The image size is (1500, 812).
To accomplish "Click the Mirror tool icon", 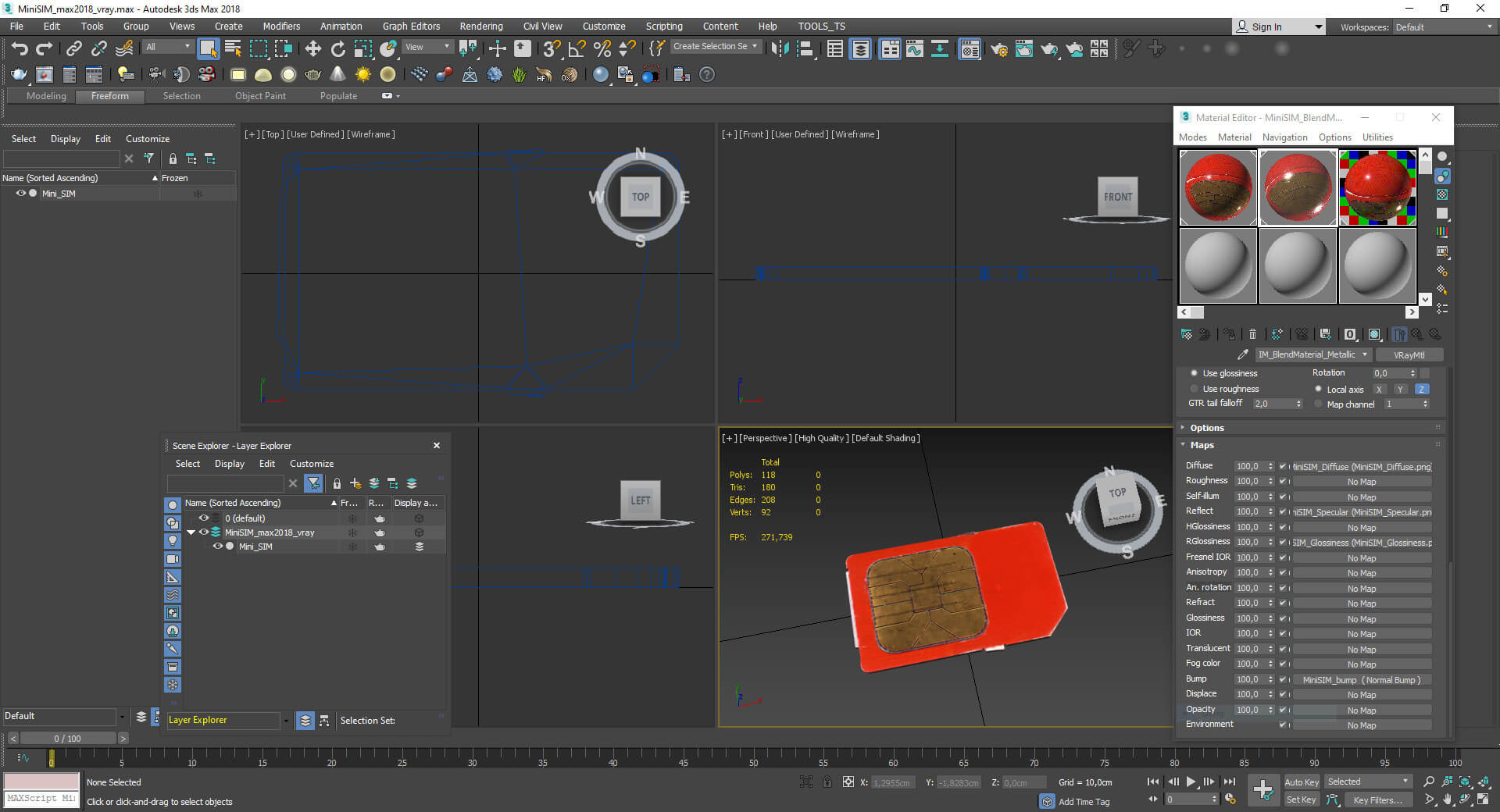I will tap(779, 49).
